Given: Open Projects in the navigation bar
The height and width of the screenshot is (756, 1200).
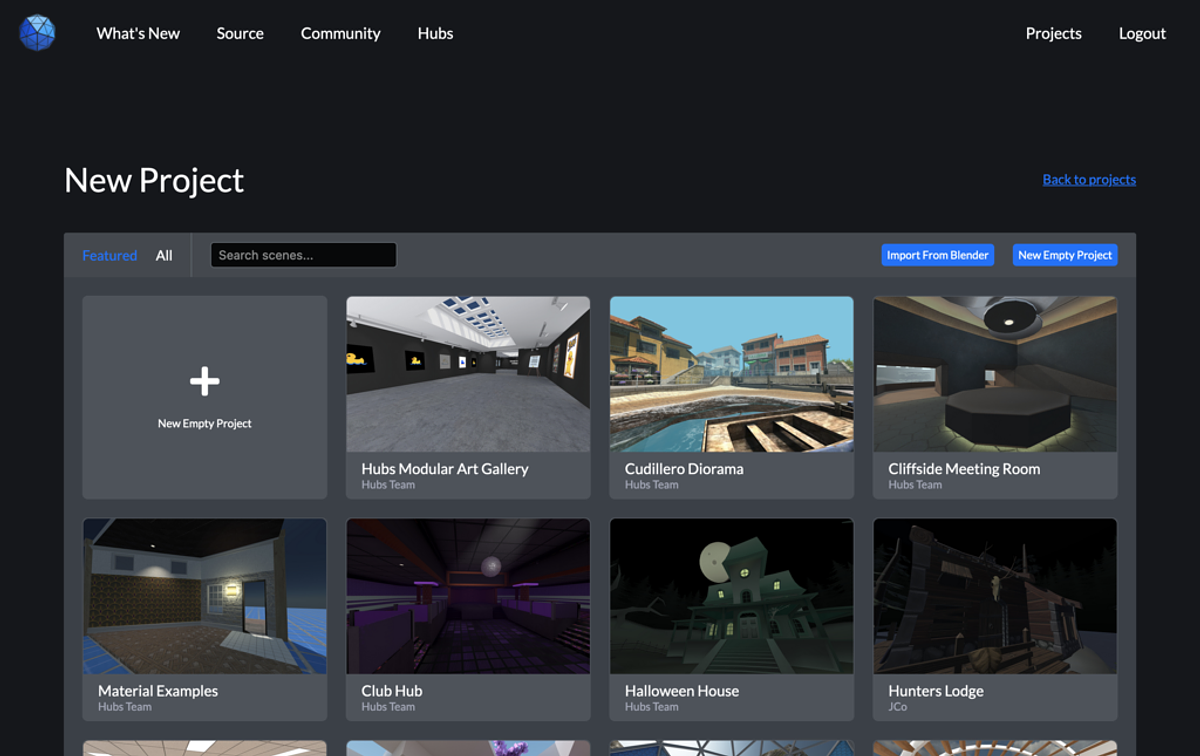Looking at the screenshot, I should tap(1053, 33).
